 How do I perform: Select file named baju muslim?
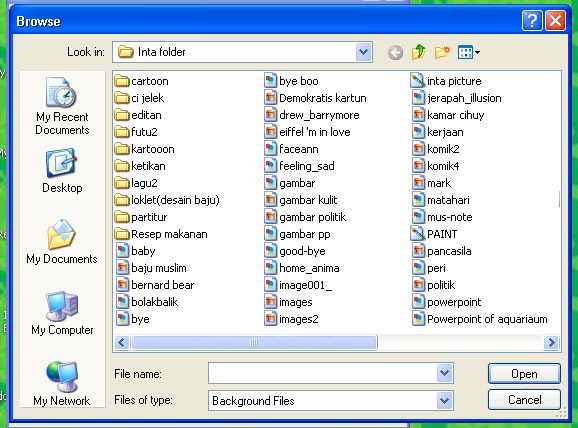click(x=152, y=268)
